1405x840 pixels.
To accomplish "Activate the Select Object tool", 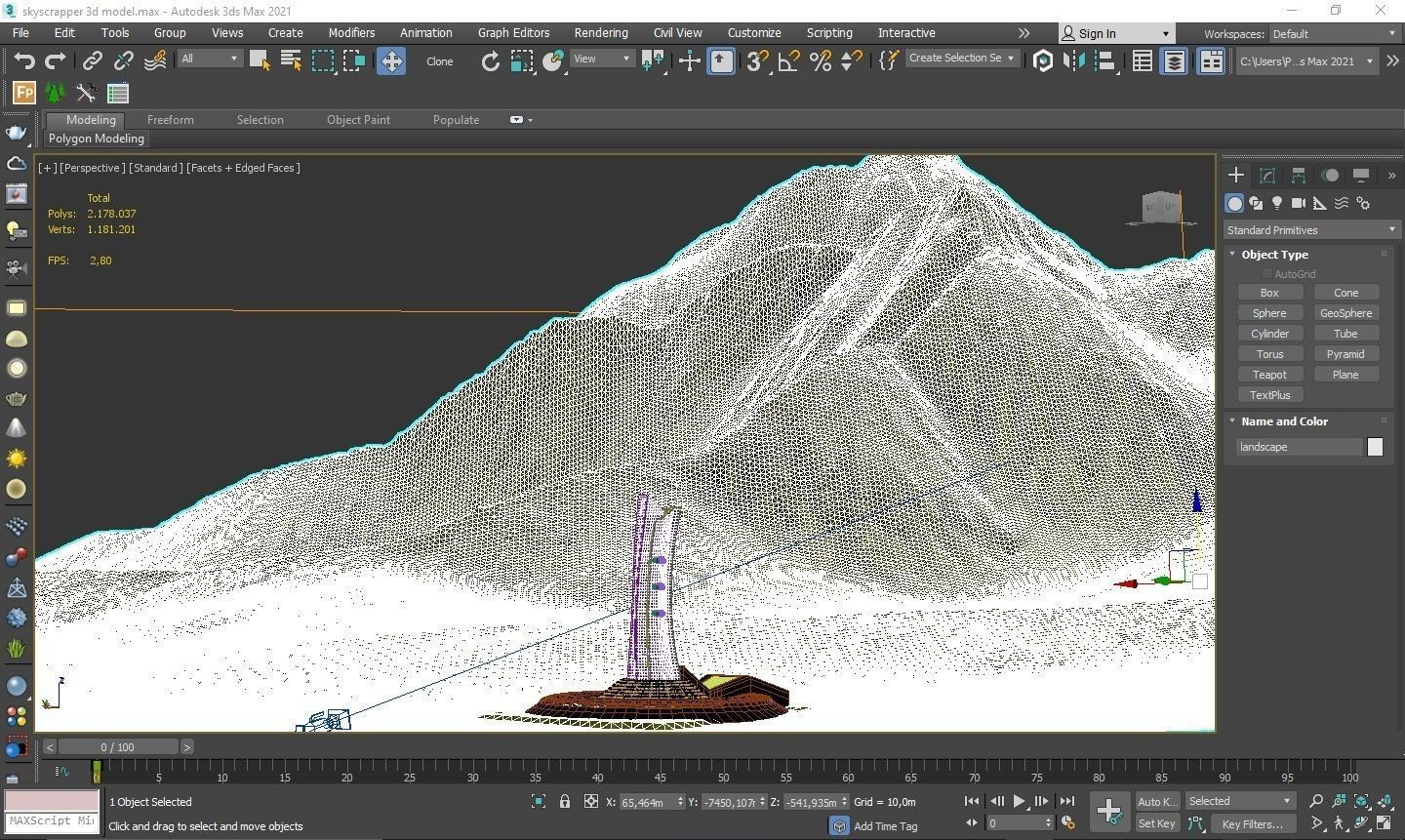I will coord(260,61).
